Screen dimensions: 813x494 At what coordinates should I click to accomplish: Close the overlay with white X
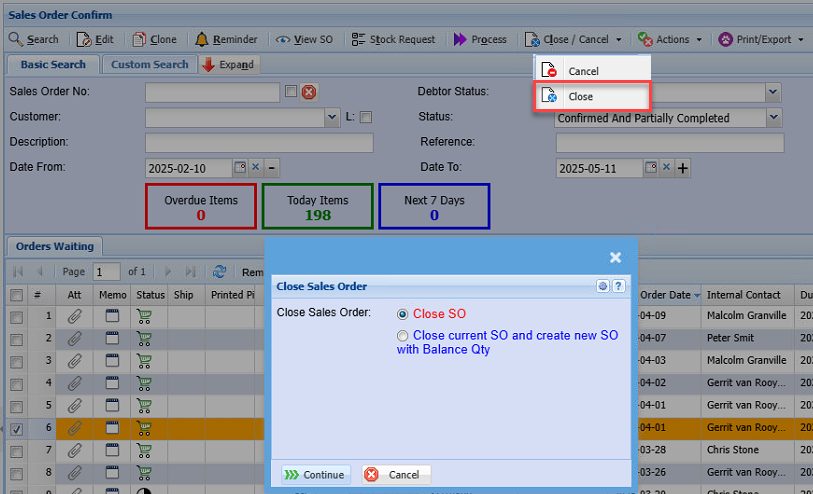point(615,258)
